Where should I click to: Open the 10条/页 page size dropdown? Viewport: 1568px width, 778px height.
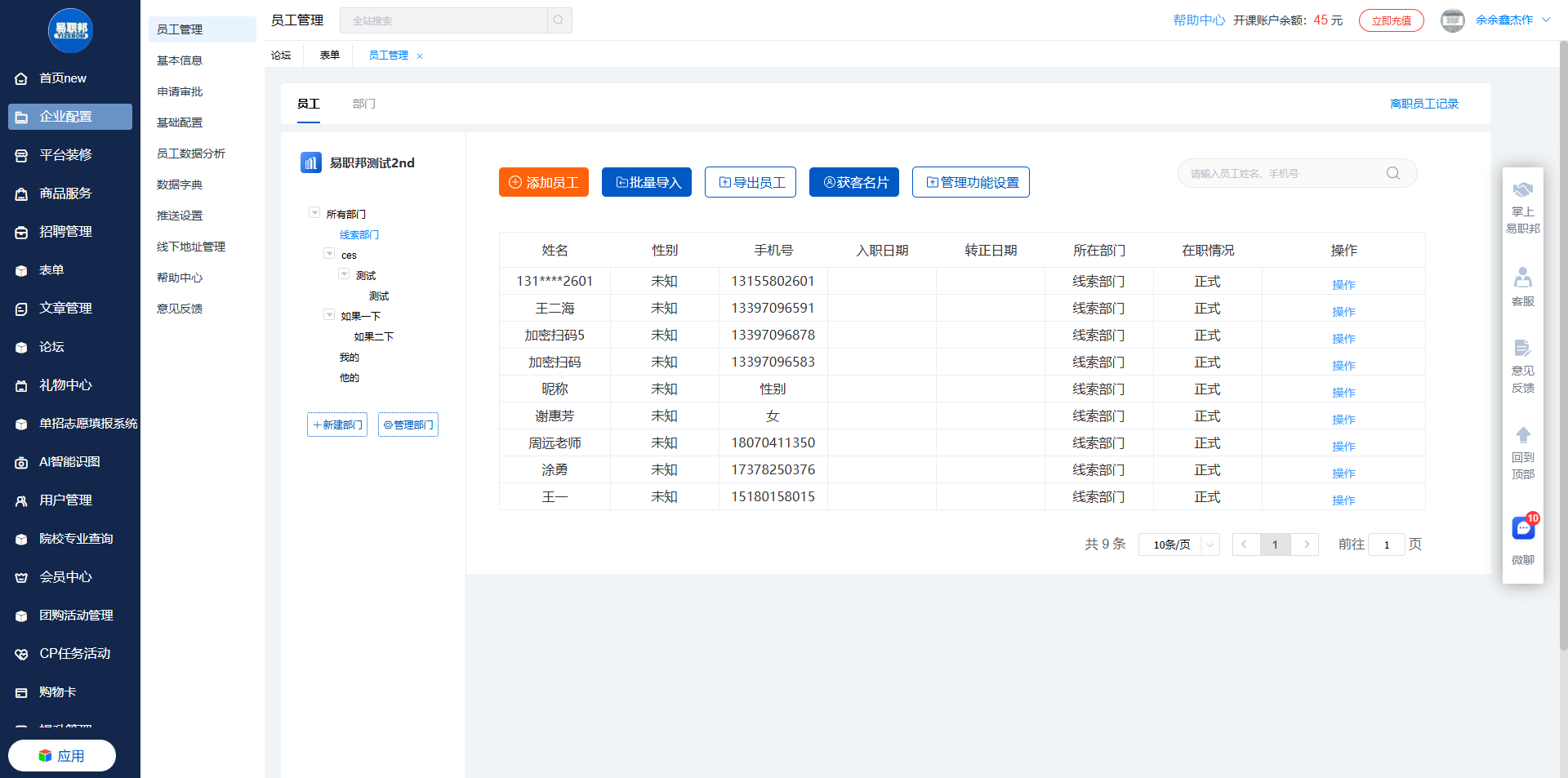coord(1178,545)
